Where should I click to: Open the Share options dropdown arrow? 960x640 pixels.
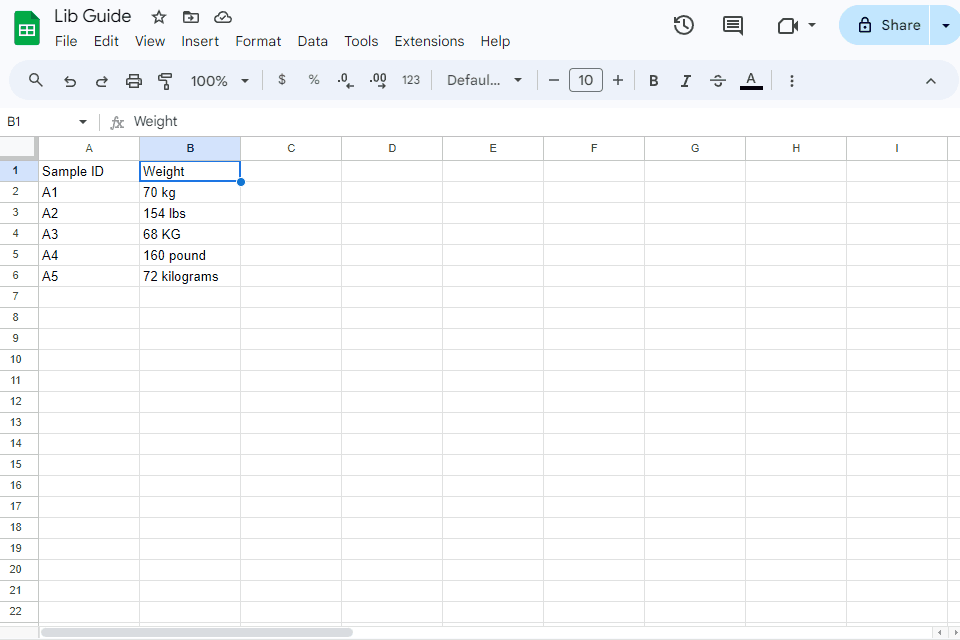pyautogui.click(x=945, y=26)
